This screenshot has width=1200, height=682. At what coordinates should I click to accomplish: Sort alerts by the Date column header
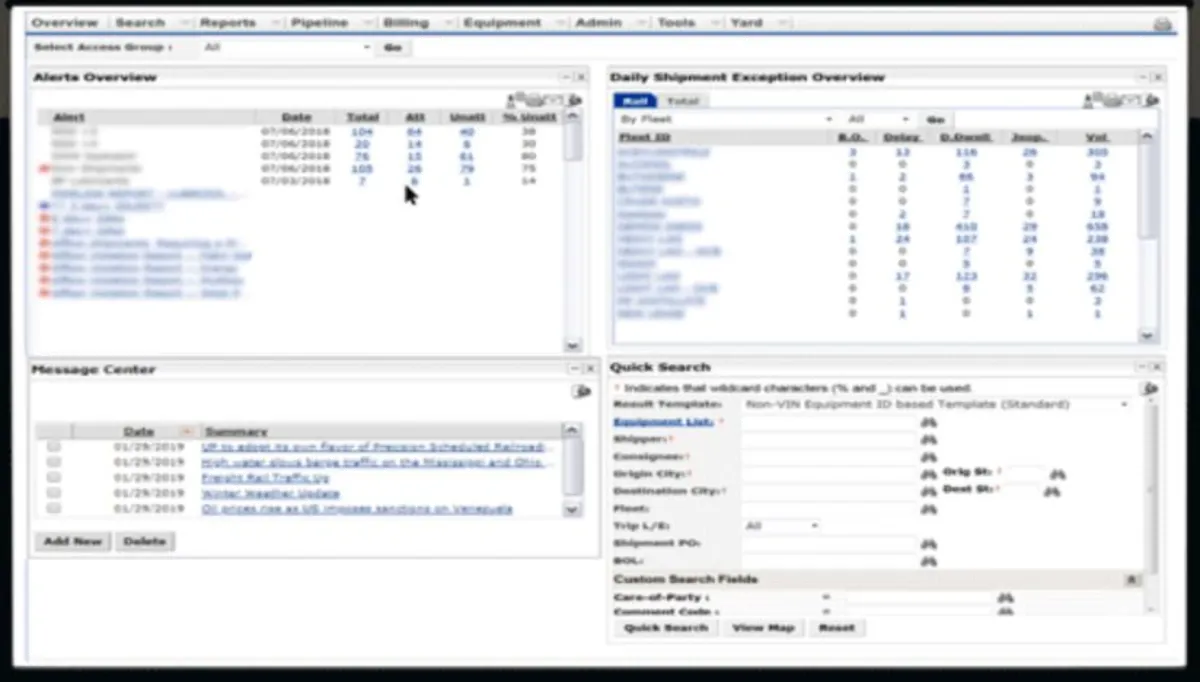296,117
